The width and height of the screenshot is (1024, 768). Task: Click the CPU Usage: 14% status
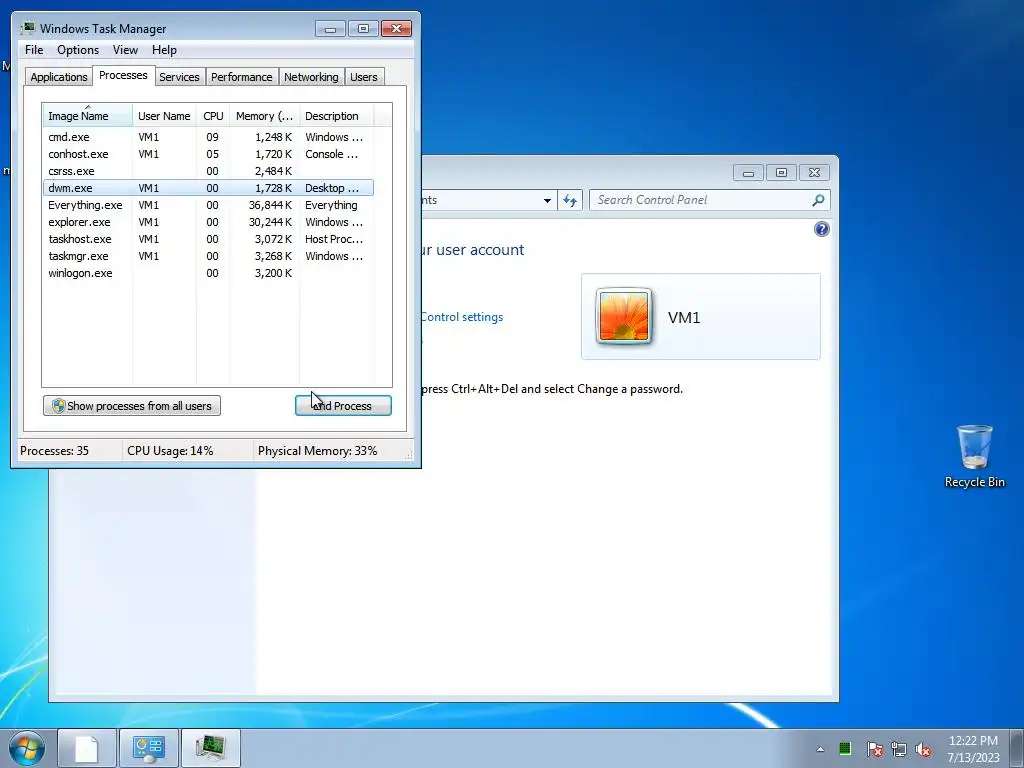(188, 451)
